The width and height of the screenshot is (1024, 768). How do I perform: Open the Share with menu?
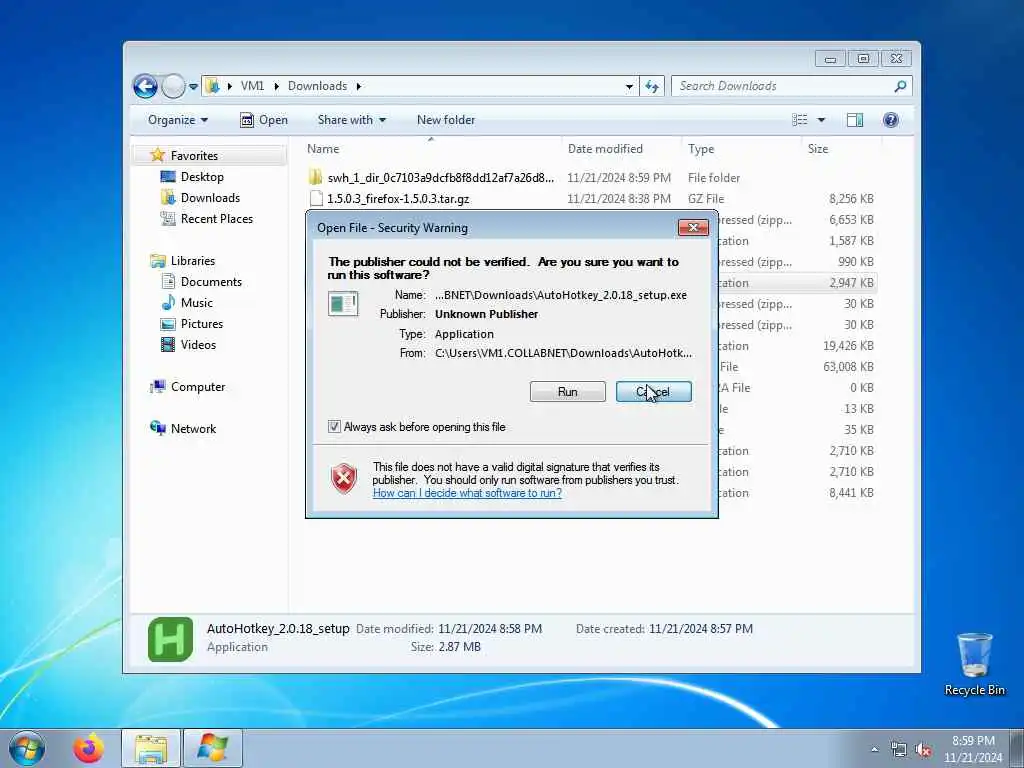[351, 120]
